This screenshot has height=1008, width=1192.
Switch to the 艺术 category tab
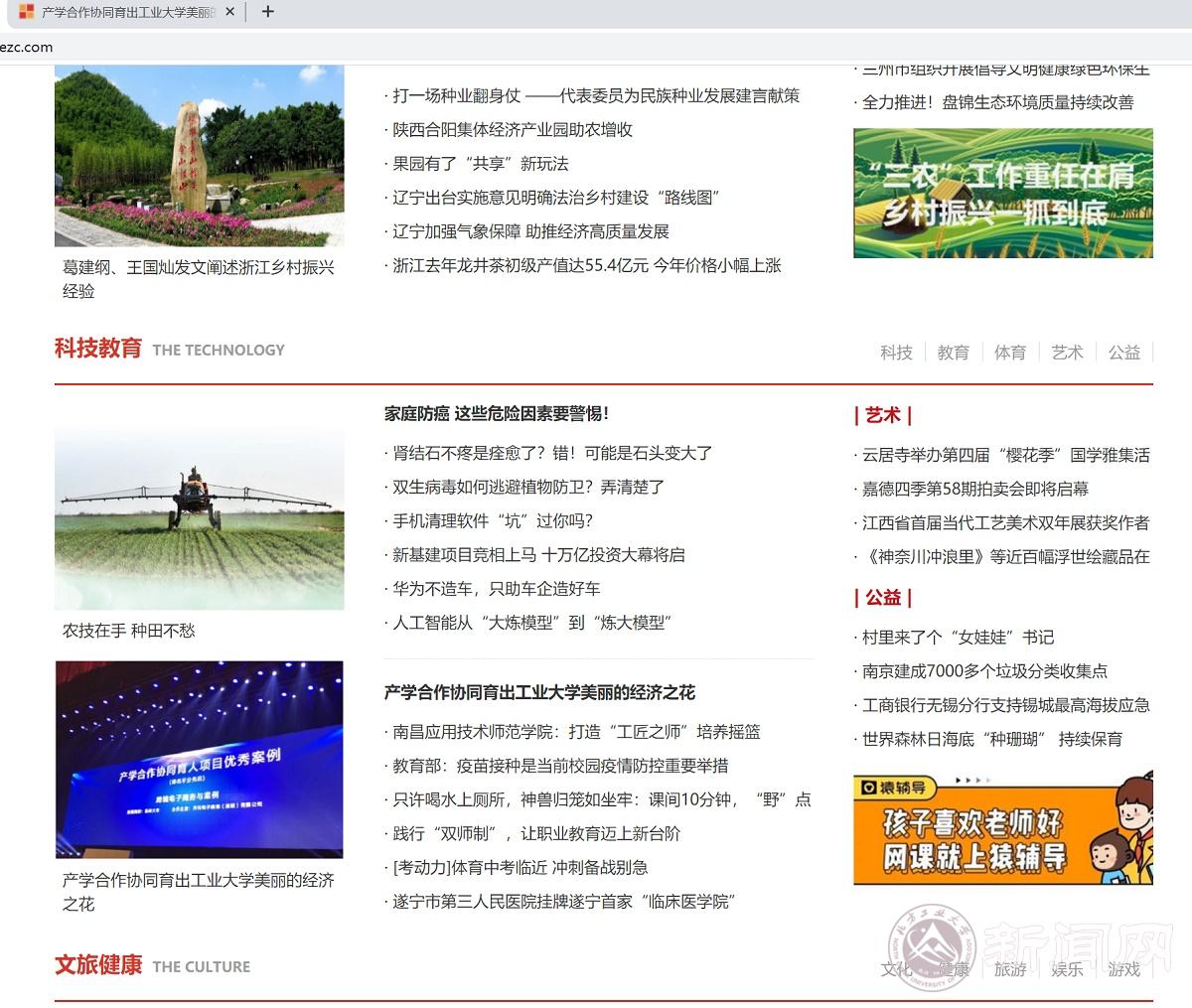click(x=1067, y=353)
